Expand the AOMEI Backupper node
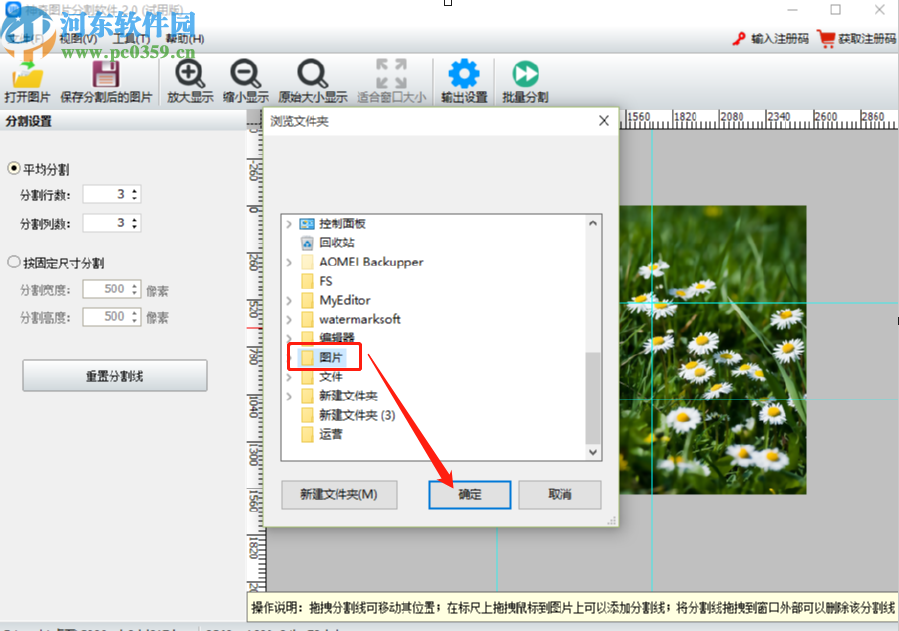This screenshot has width=899, height=631. (x=289, y=262)
